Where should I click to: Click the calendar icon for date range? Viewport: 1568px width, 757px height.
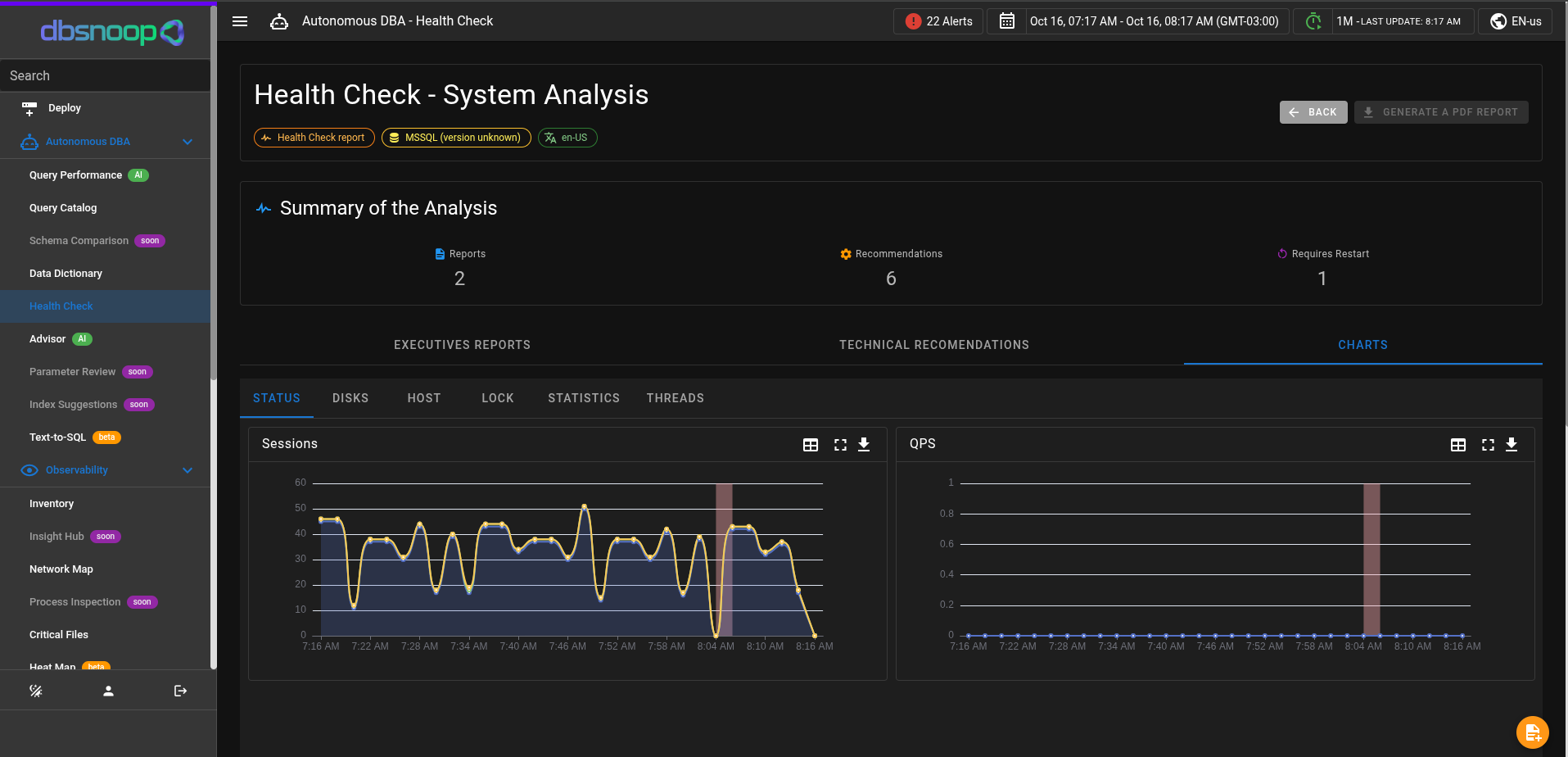pos(1007,21)
